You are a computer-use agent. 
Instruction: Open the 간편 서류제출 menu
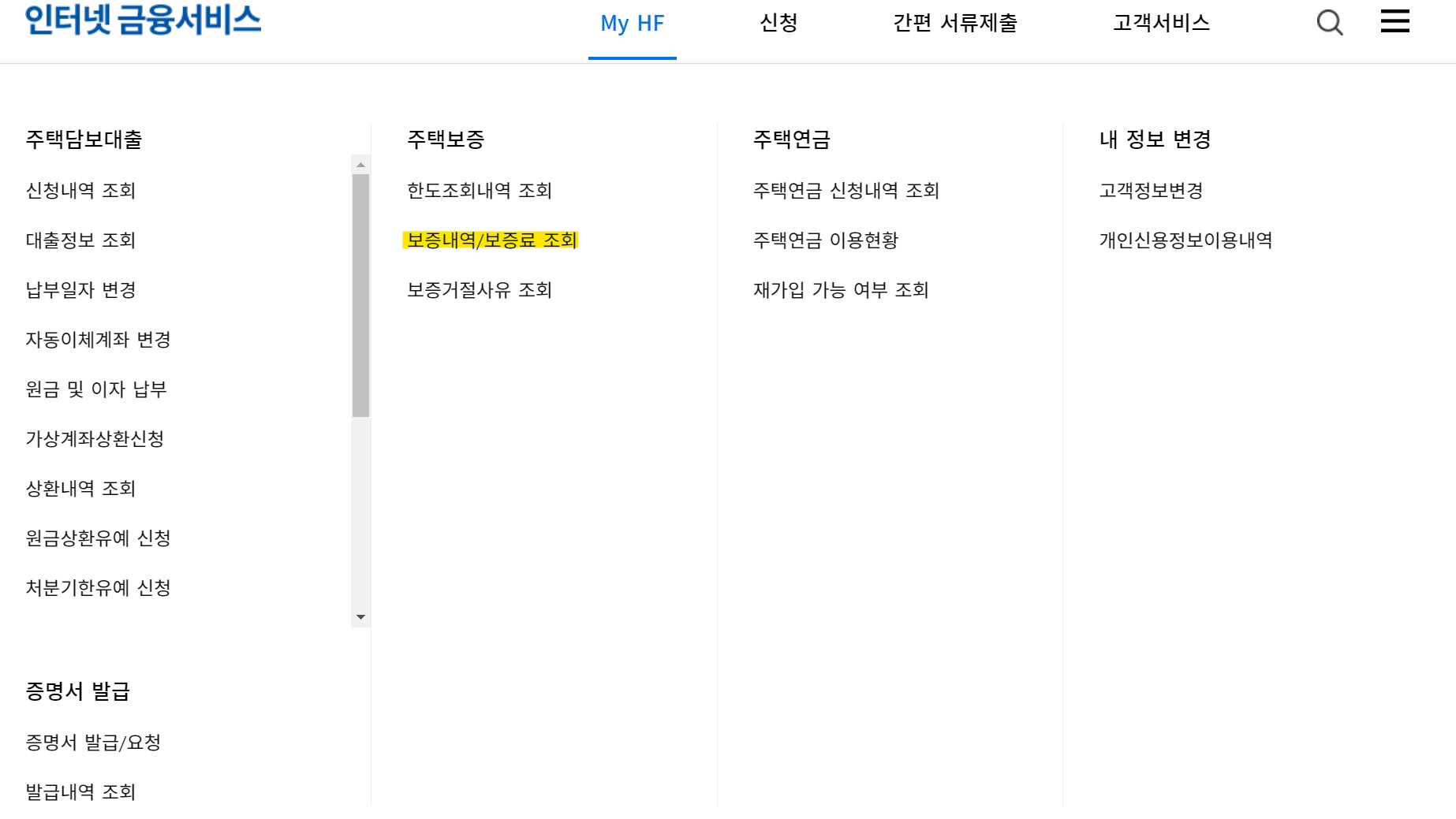tap(956, 24)
